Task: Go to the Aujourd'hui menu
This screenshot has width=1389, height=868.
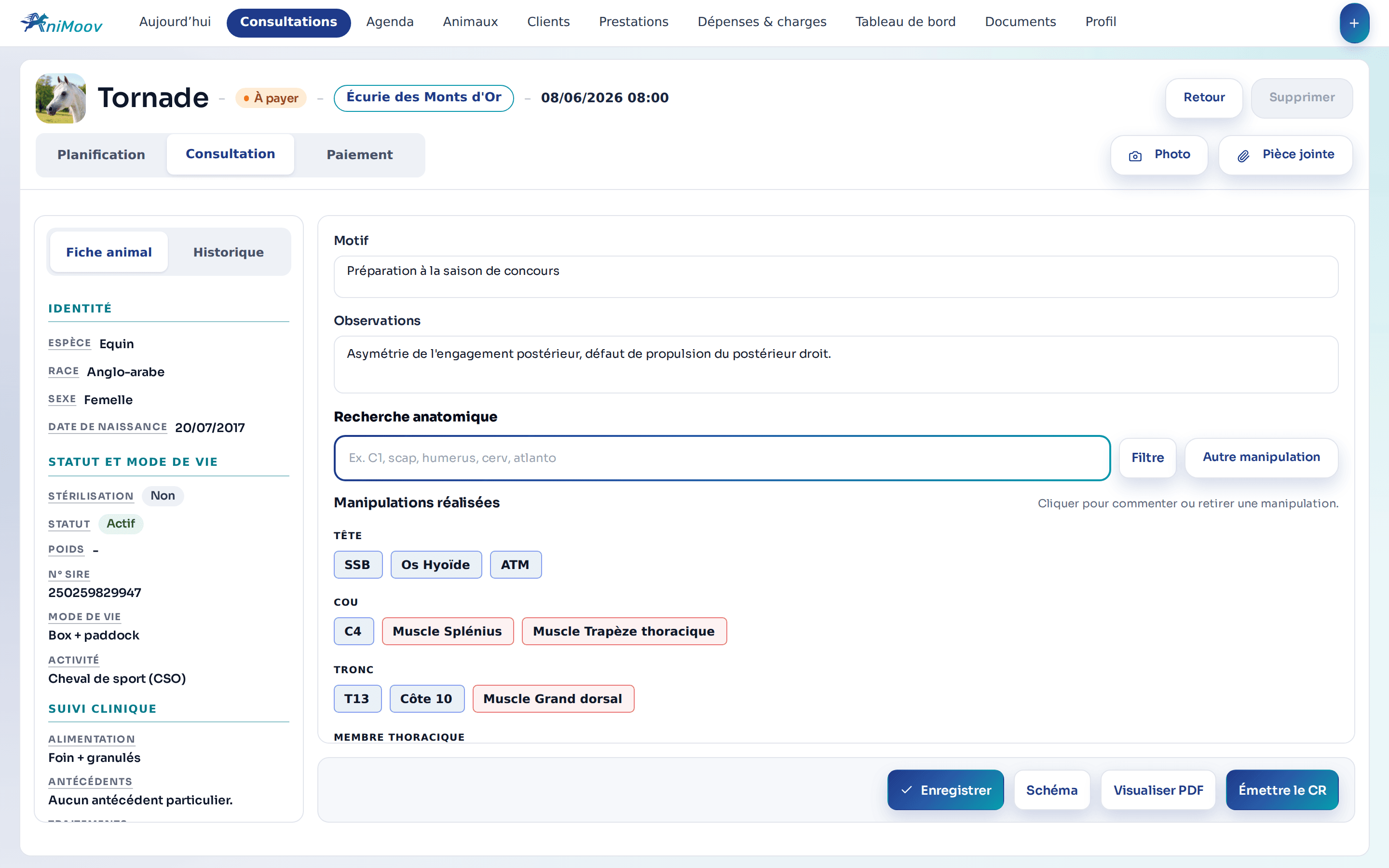Action: coord(175,22)
